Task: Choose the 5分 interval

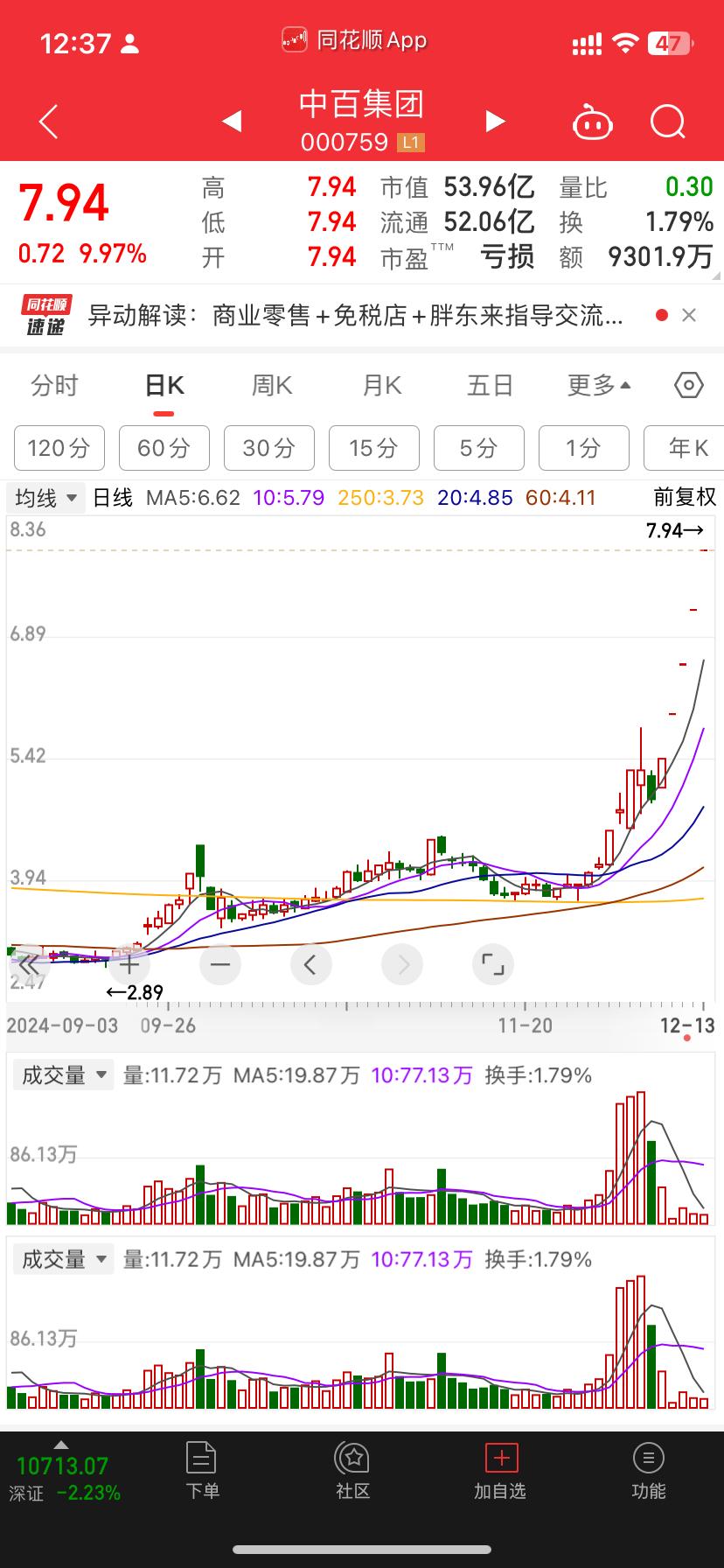Action: [479, 448]
